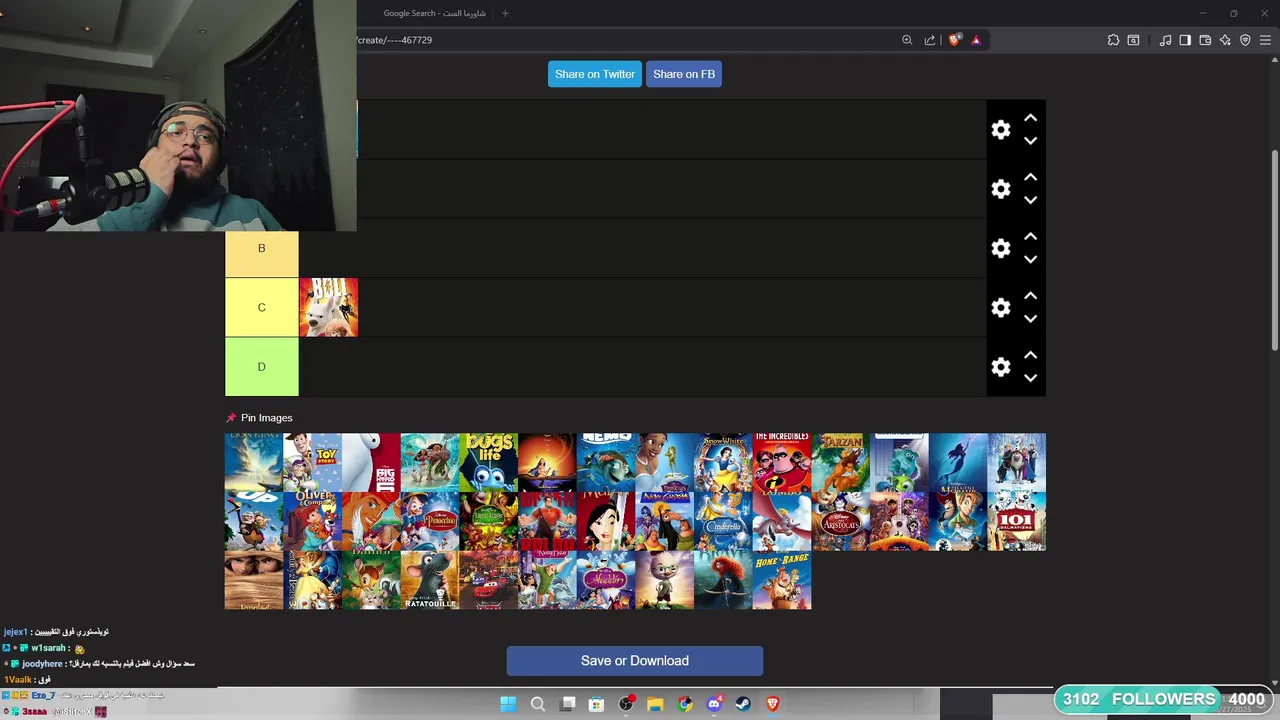Open settings gear for the B tier row
The image size is (1280, 720).
1001,248
